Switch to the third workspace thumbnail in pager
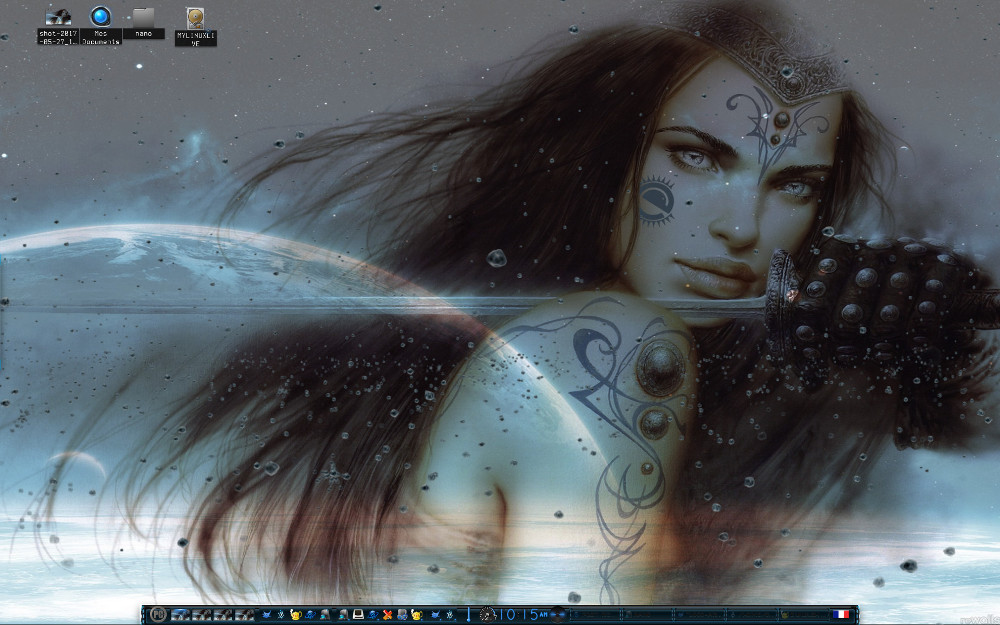 click(x=223, y=615)
